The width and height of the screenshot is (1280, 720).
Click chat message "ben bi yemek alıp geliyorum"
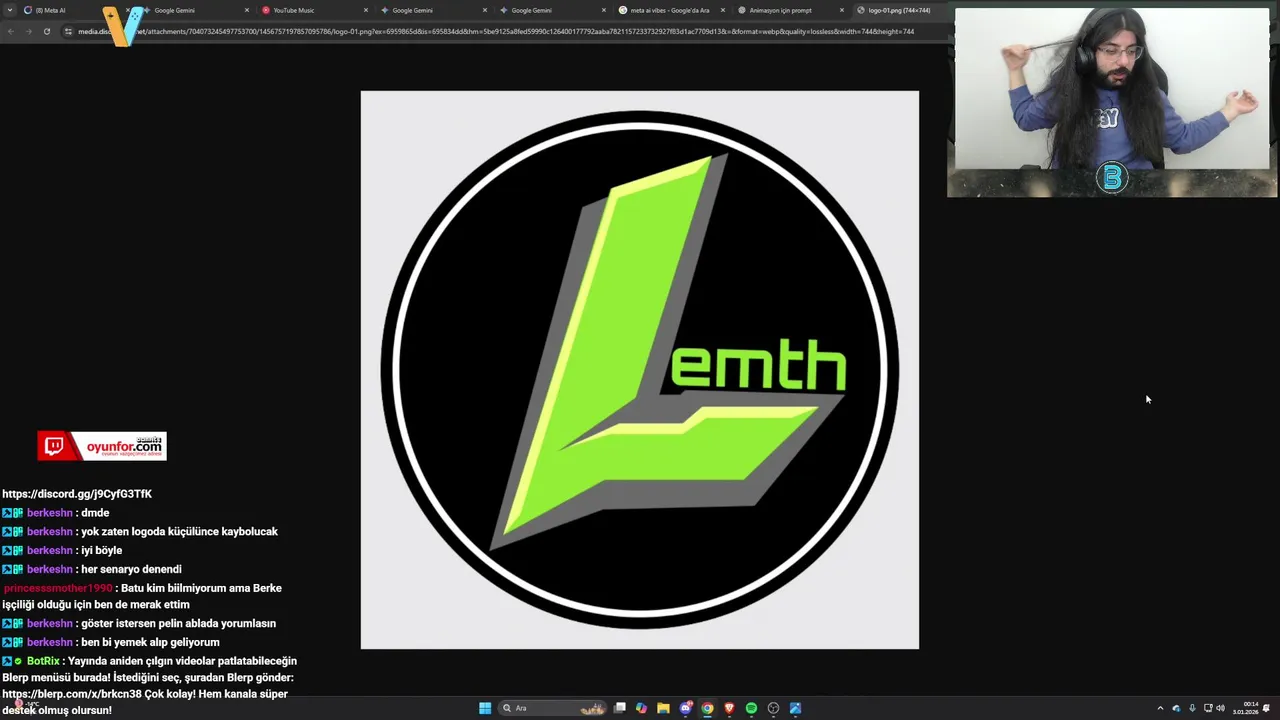point(150,643)
